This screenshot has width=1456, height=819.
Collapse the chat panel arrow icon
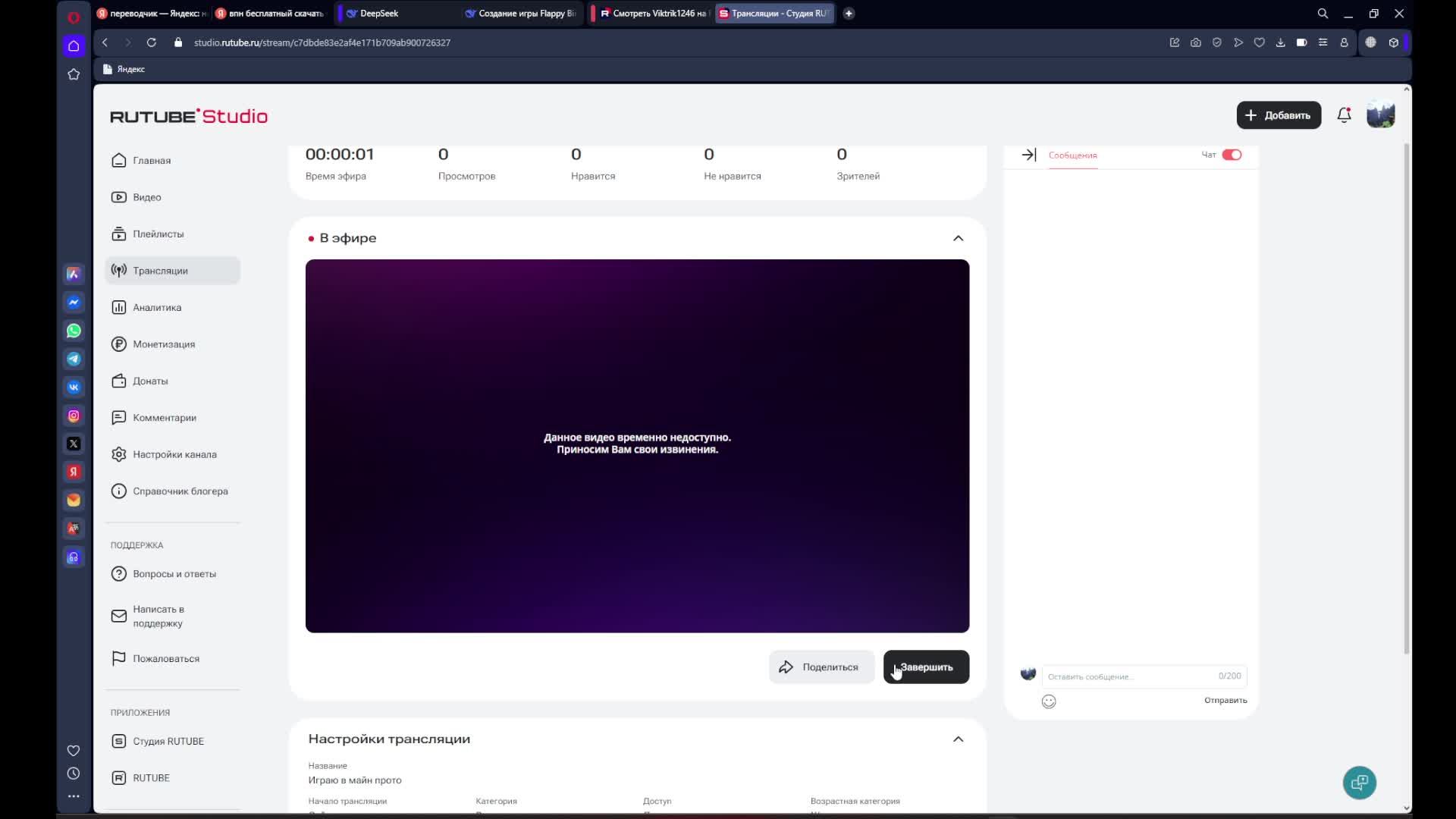1028,155
